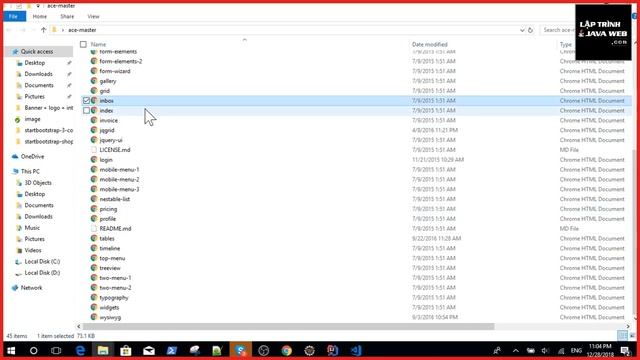This screenshot has width=640, height=360.
Task: Open the Action Center notifications icon
Action: pyautogui.click(x=625, y=351)
